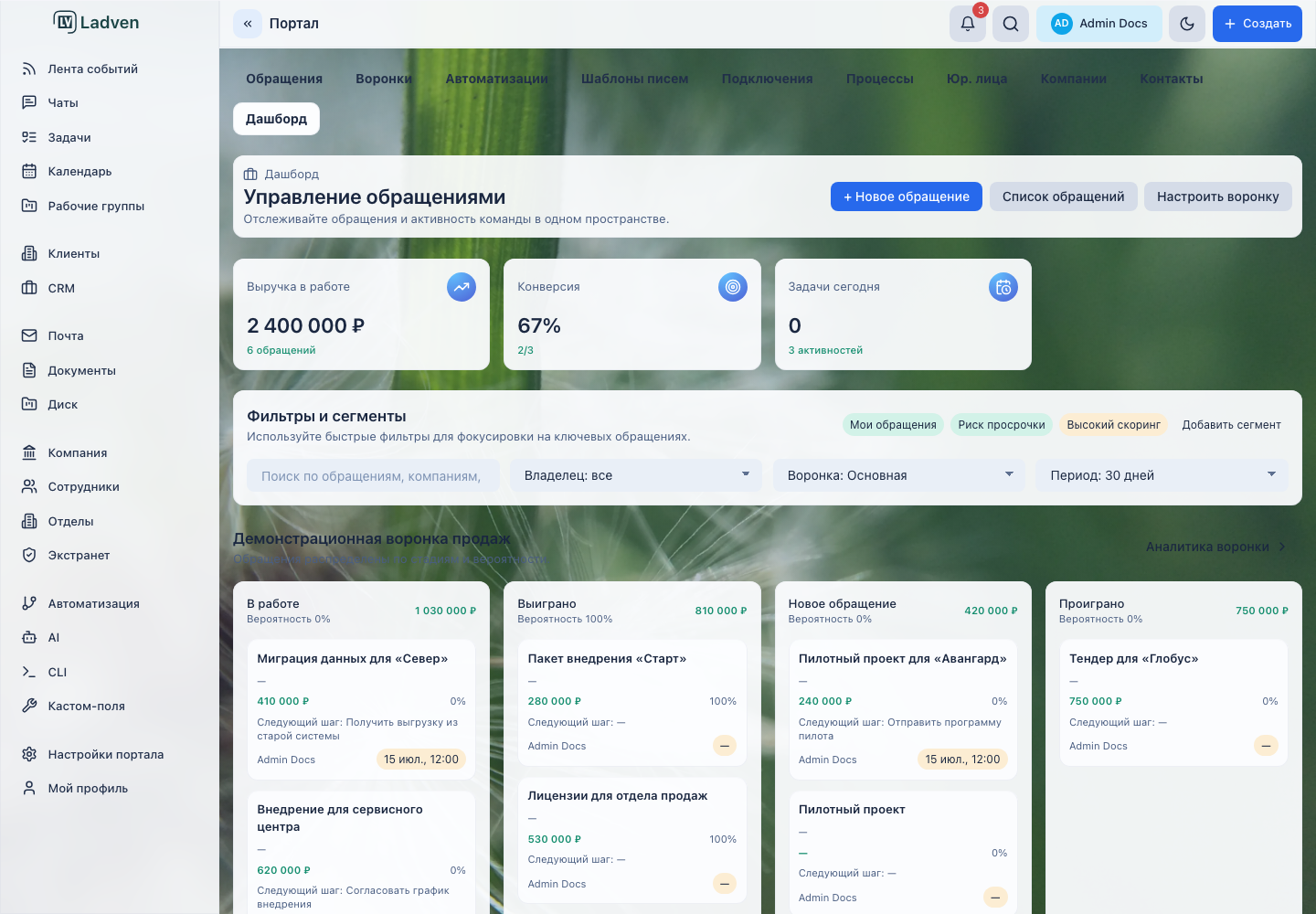This screenshot has width=1316, height=914.
Task: Click + Новое обращение button
Action: tap(907, 197)
